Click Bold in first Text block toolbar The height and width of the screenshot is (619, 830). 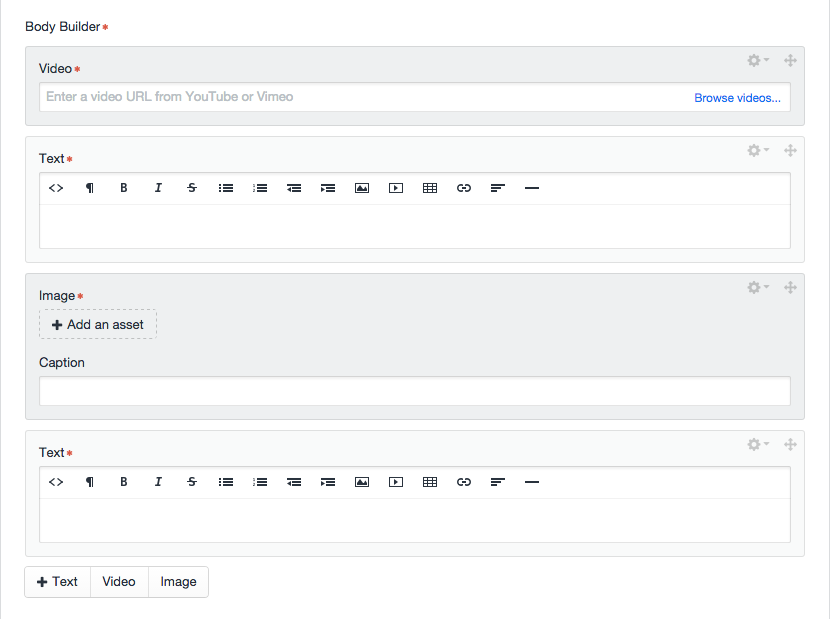(124, 188)
